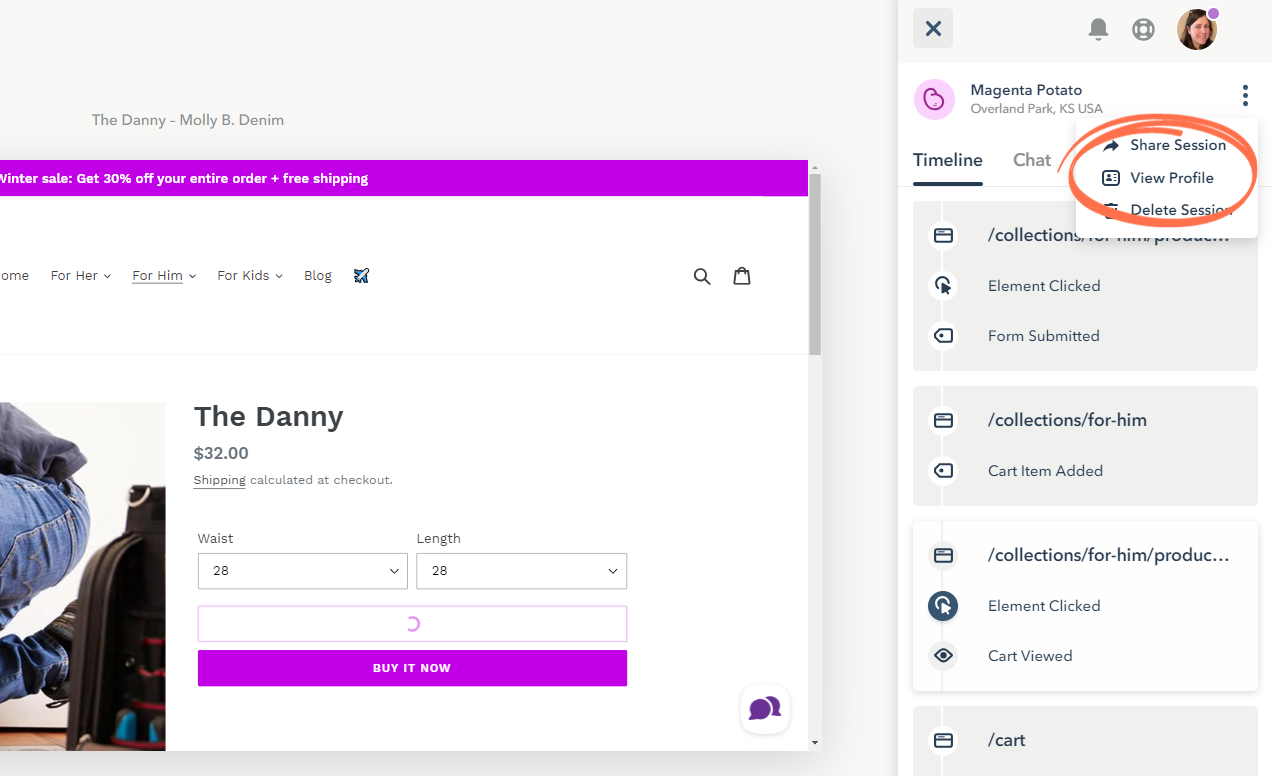Open the user avatar menu
This screenshot has width=1282, height=776.
click(1197, 29)
